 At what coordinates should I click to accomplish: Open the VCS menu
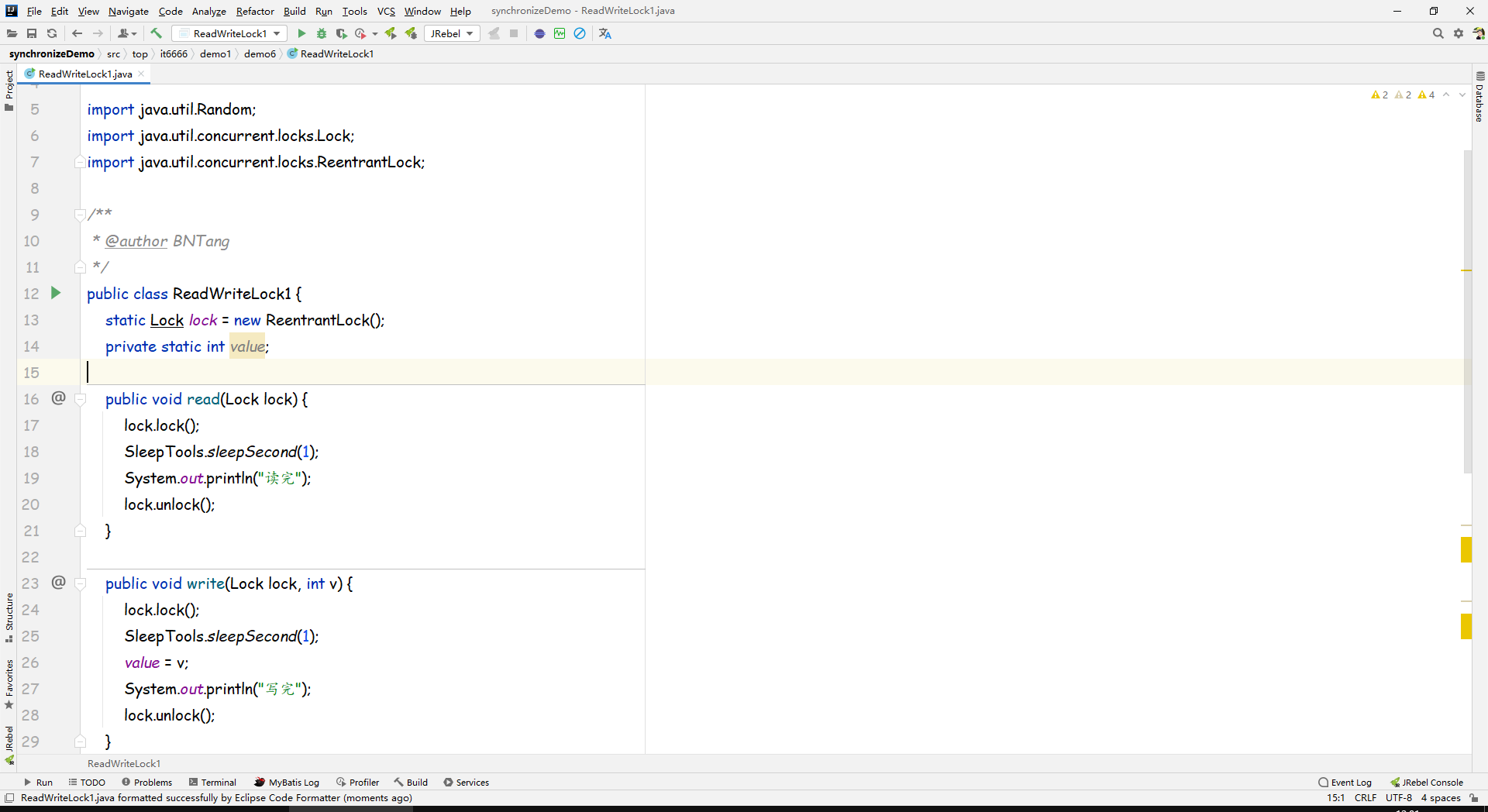point(386,11)
